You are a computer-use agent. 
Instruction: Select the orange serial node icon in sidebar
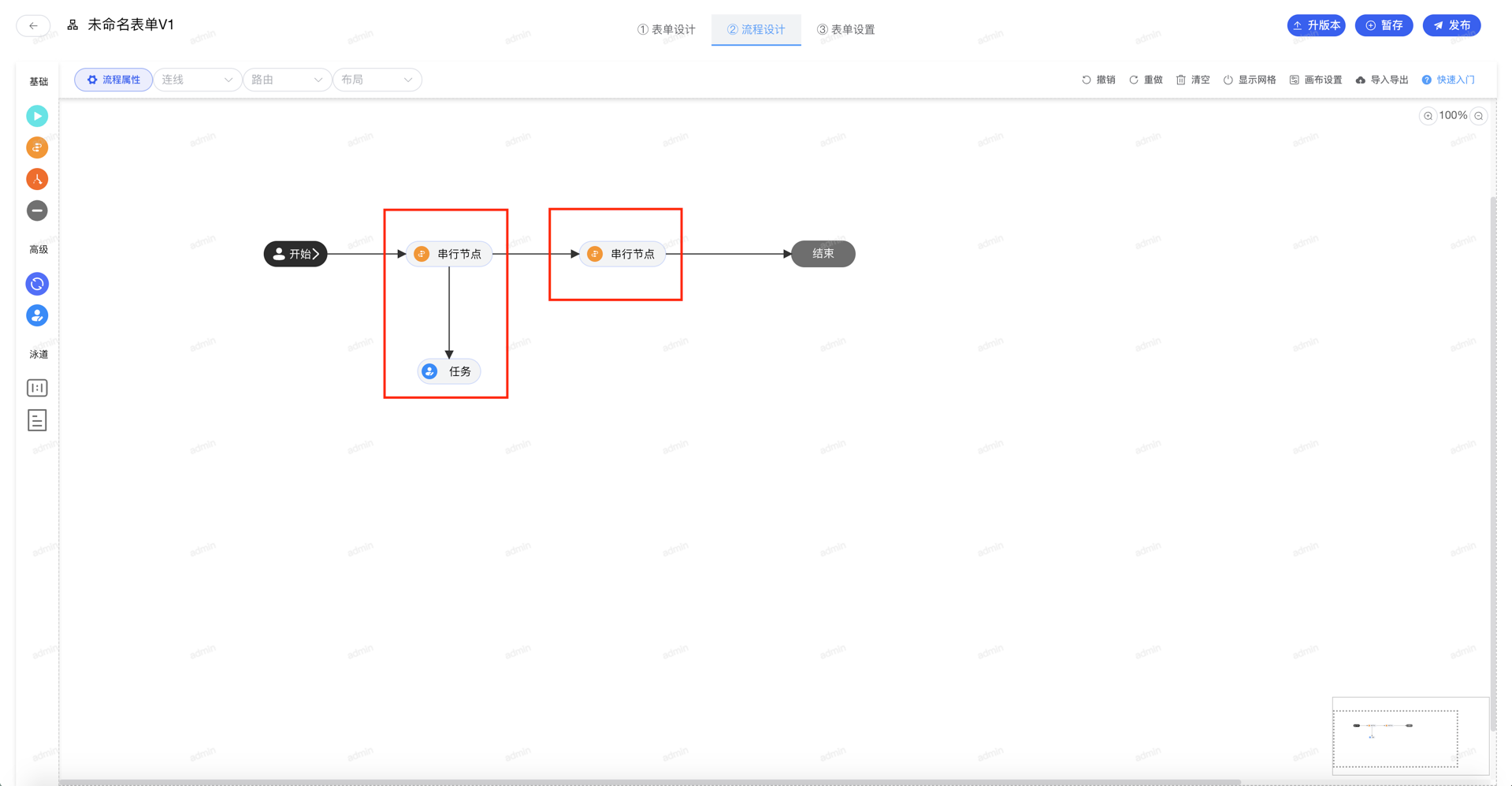coord(37,147)
